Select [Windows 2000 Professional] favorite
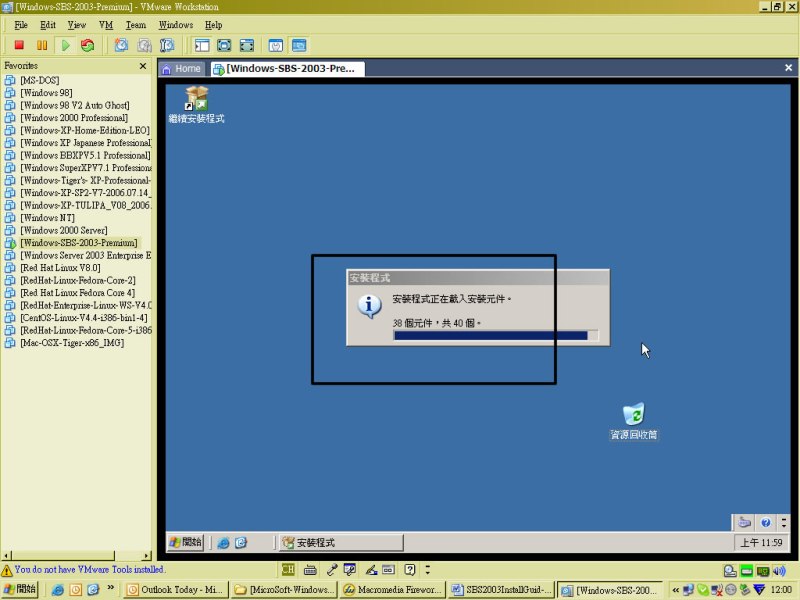This screenshot has width=800, height=600. 73,118
